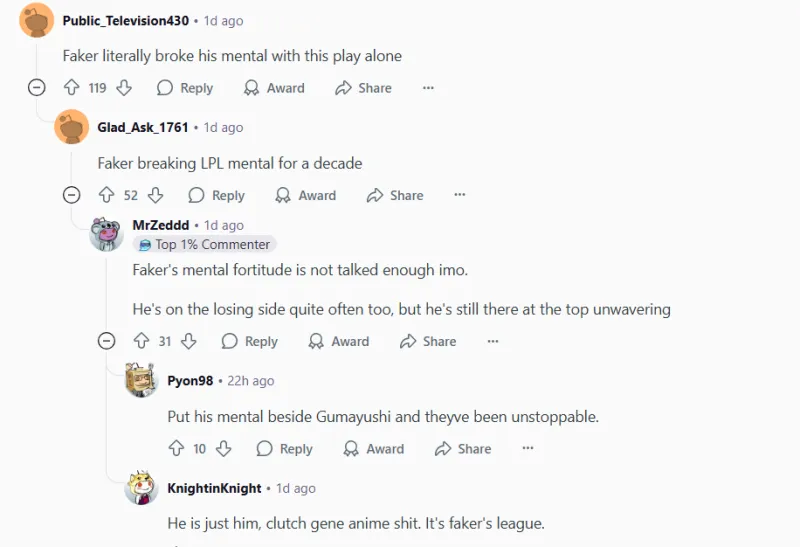This screenshot has width=800, height=547.
Task: Give Award to Public_Television430's comment
Action: coord(275,88)
